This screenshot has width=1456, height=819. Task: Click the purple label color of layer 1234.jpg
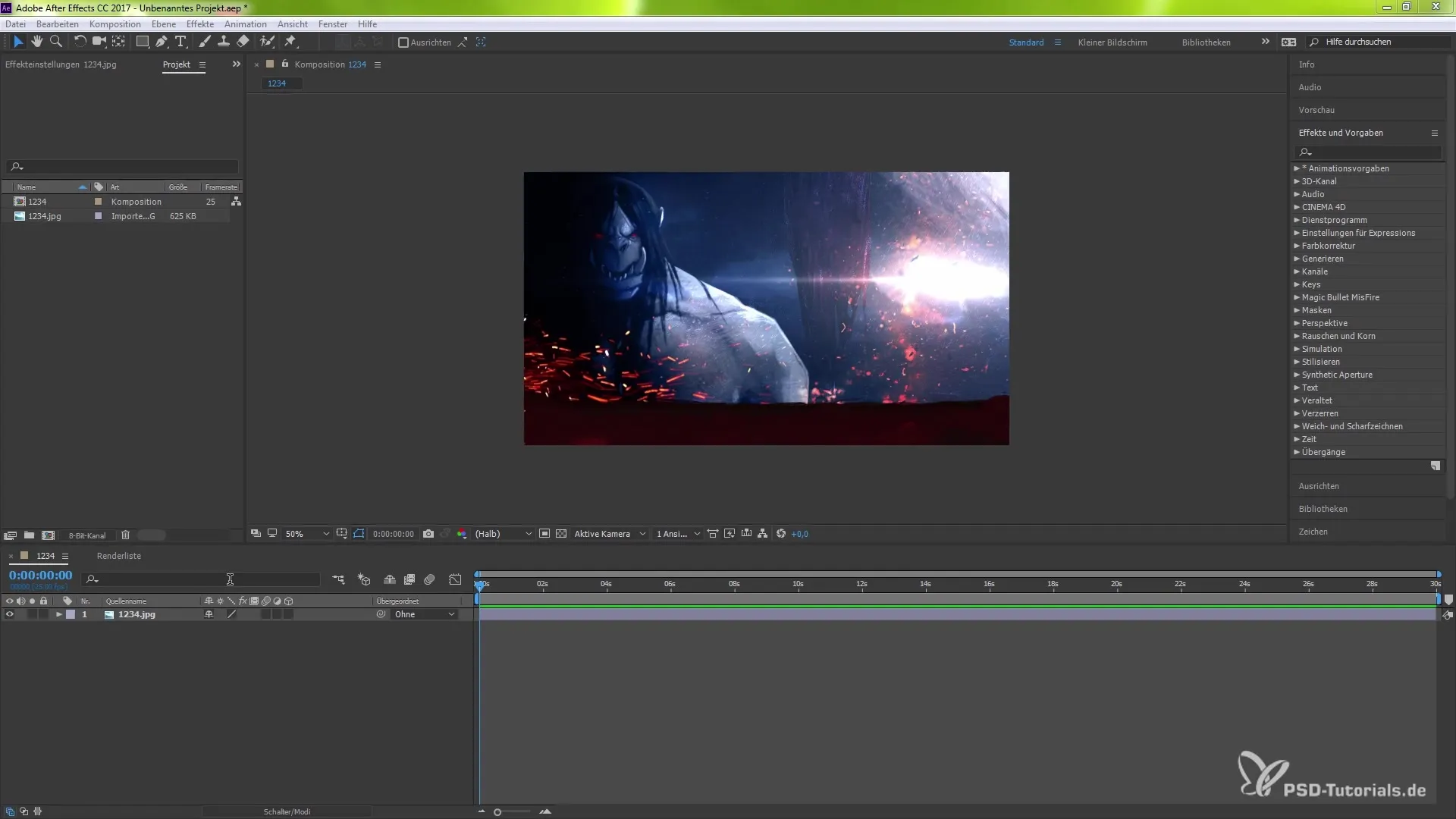71,615
